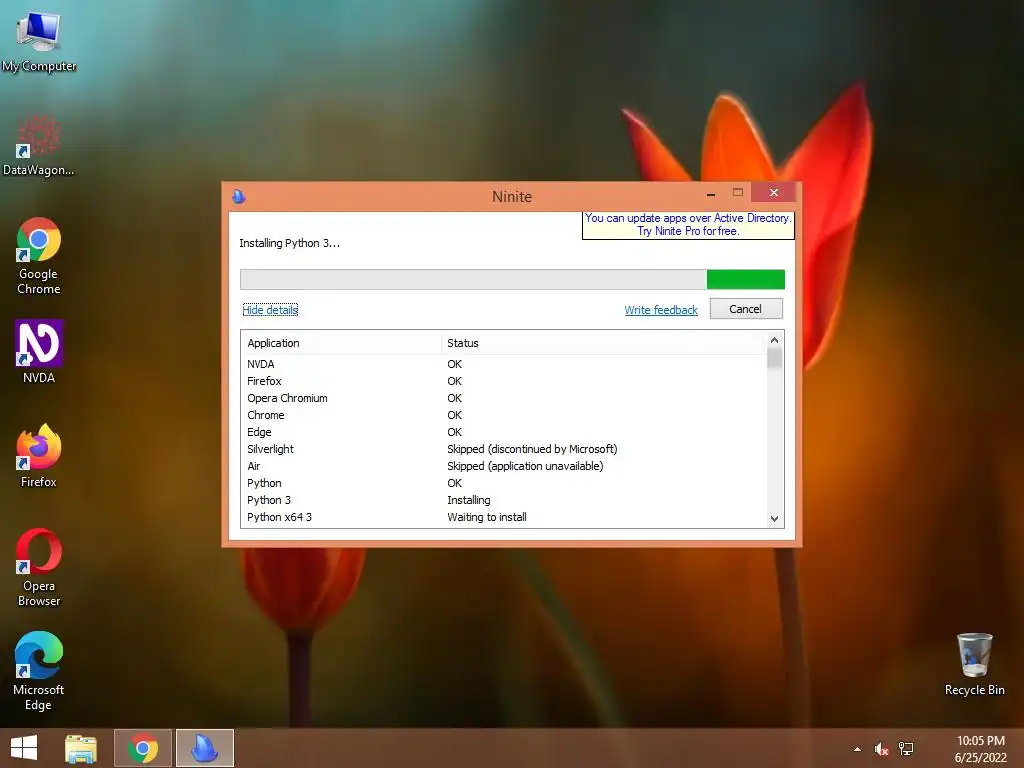Select the Python x64 3 row

pos(503,517)
